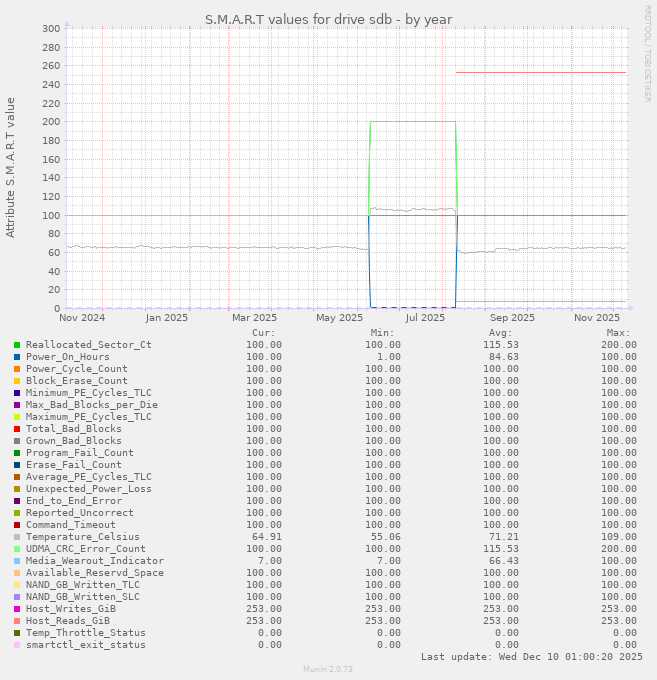This screenshot has height=680, width=657.
Task: Click the smartctl_exit_status legend color square
Action: click(17, 645)
